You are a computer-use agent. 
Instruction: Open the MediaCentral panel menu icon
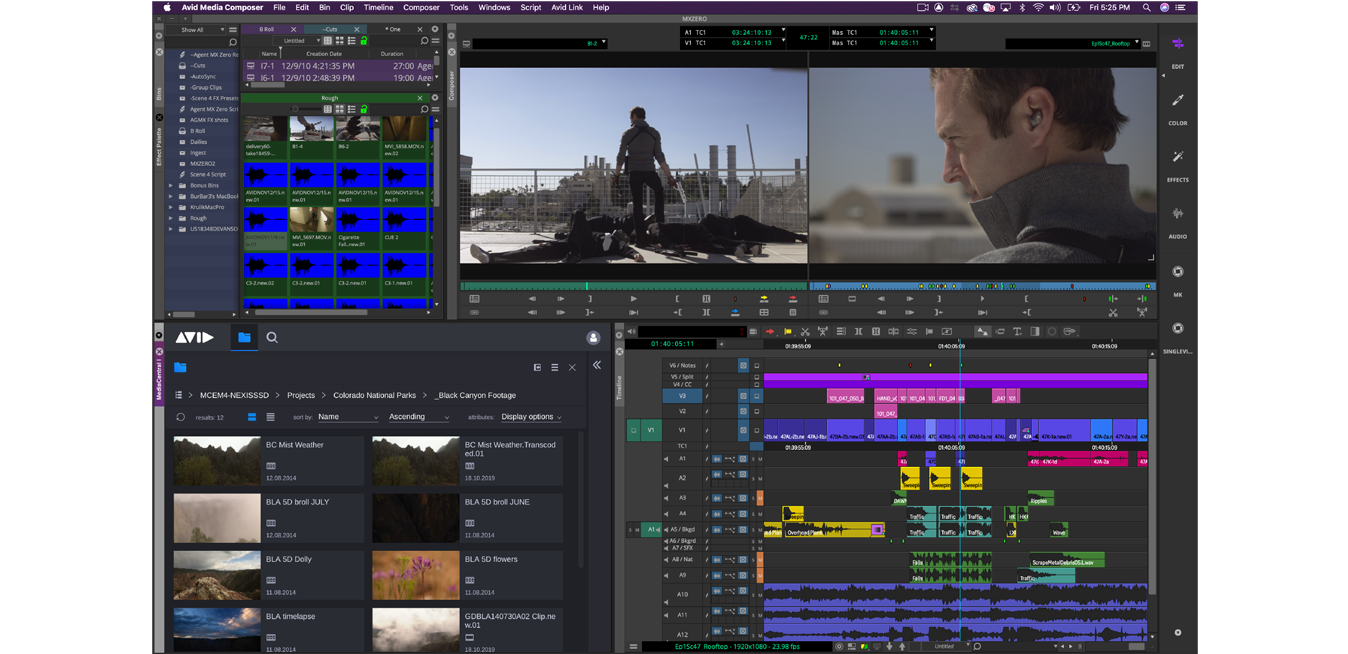tap(554, 367)
